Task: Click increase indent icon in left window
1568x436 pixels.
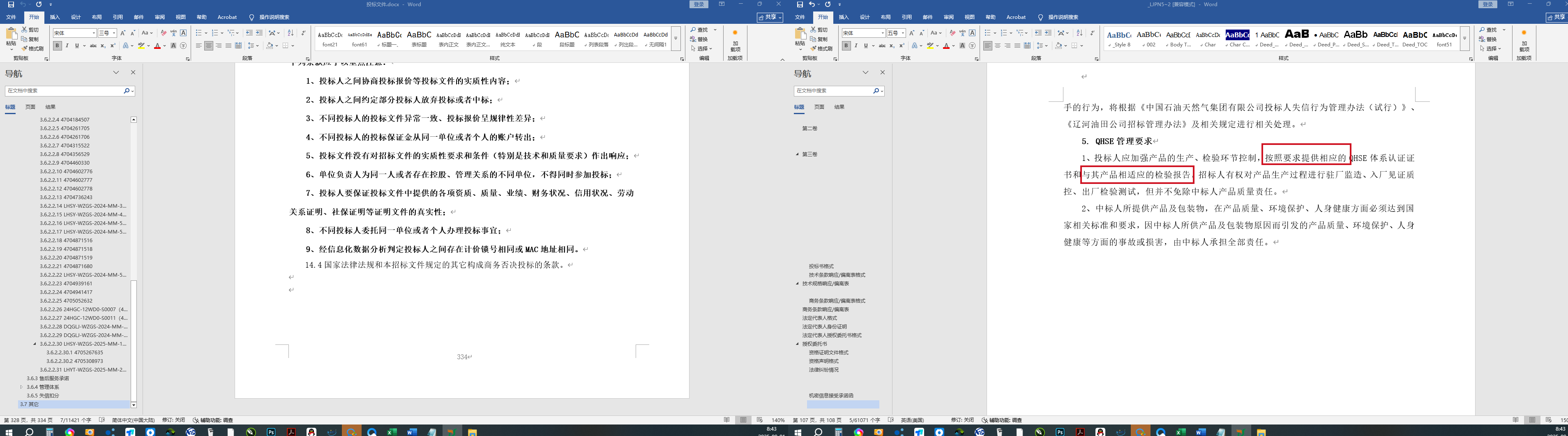Action: tap(259, 33)
